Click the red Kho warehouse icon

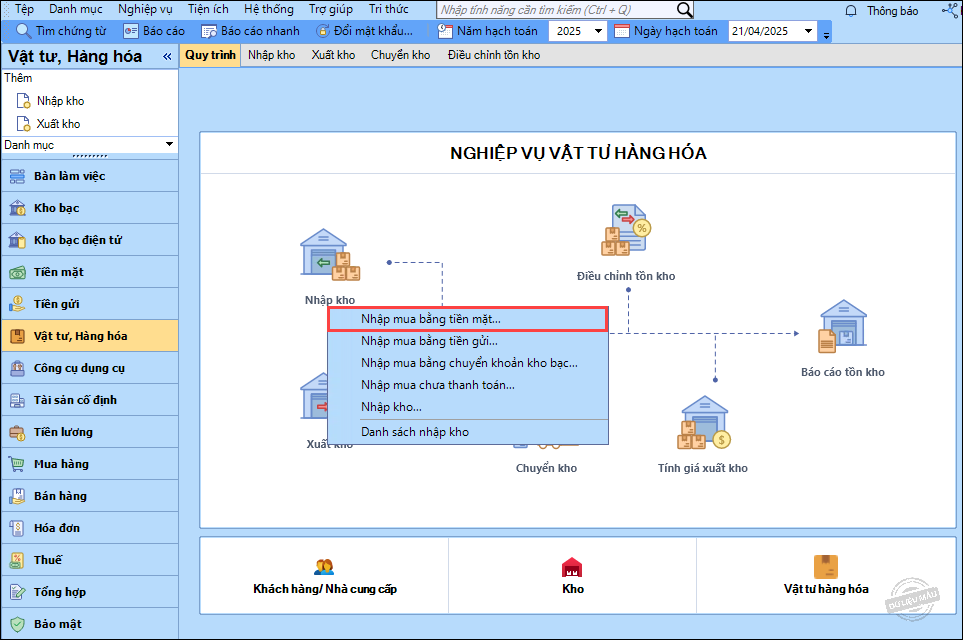point(572,567)
